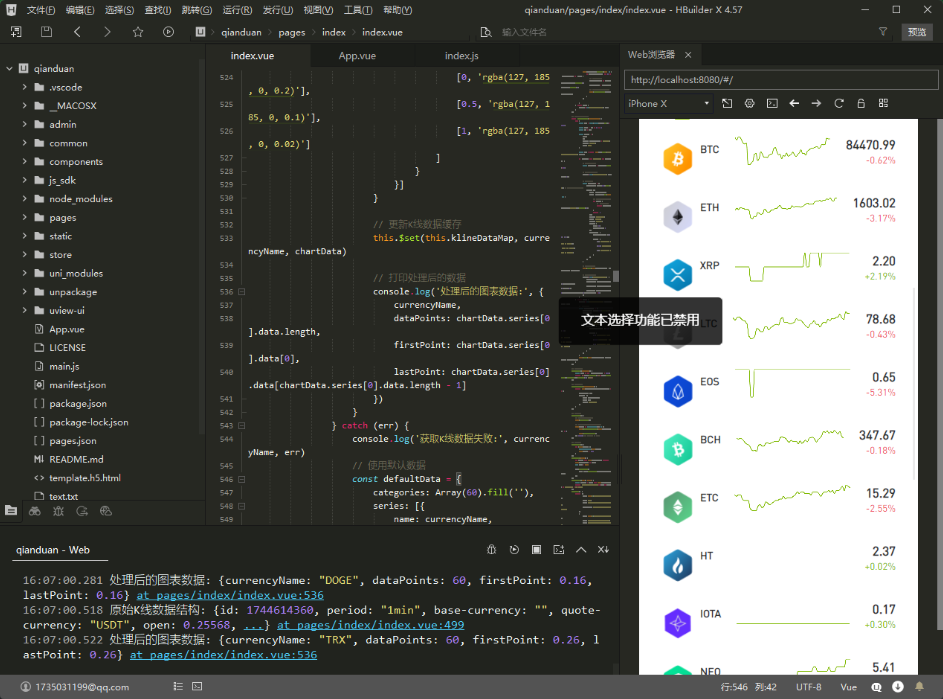The width and height of the screenshot is (943, 699).
Task: Toggle code fold on line 548
Action: point(241,507)
